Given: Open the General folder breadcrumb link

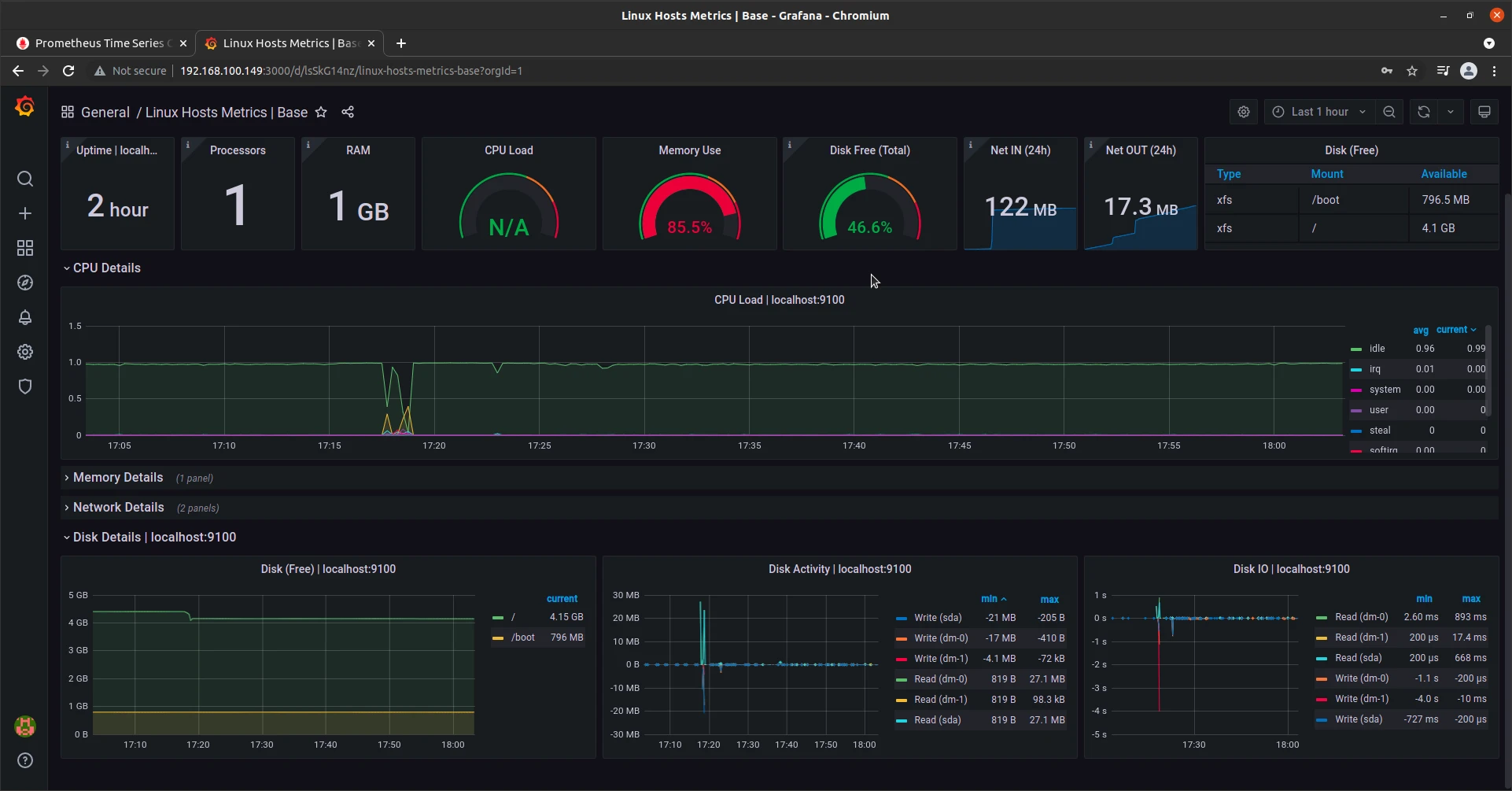Looking at the screenshot, I should (105, 112).
